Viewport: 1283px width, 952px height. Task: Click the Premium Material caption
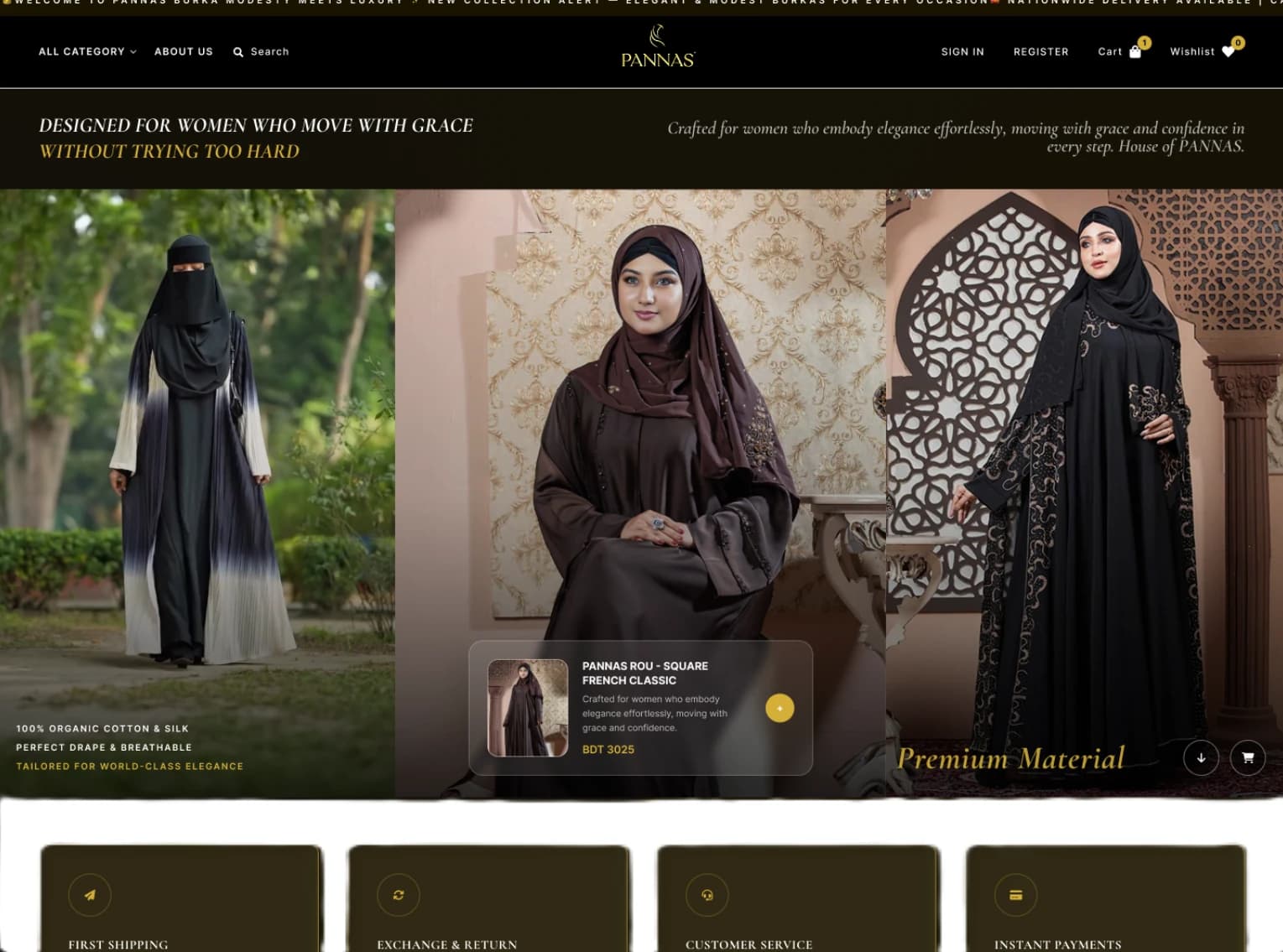pyautogui.click(x=1011, y=758)
